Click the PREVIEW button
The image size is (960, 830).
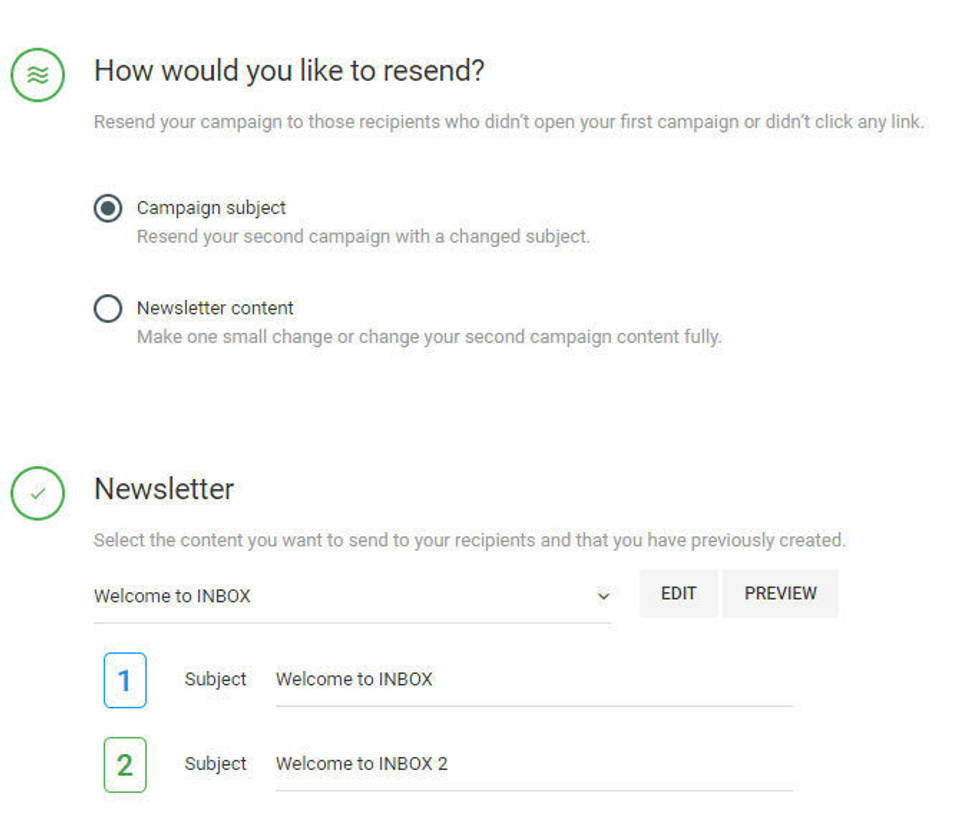[x=780, y=593]
